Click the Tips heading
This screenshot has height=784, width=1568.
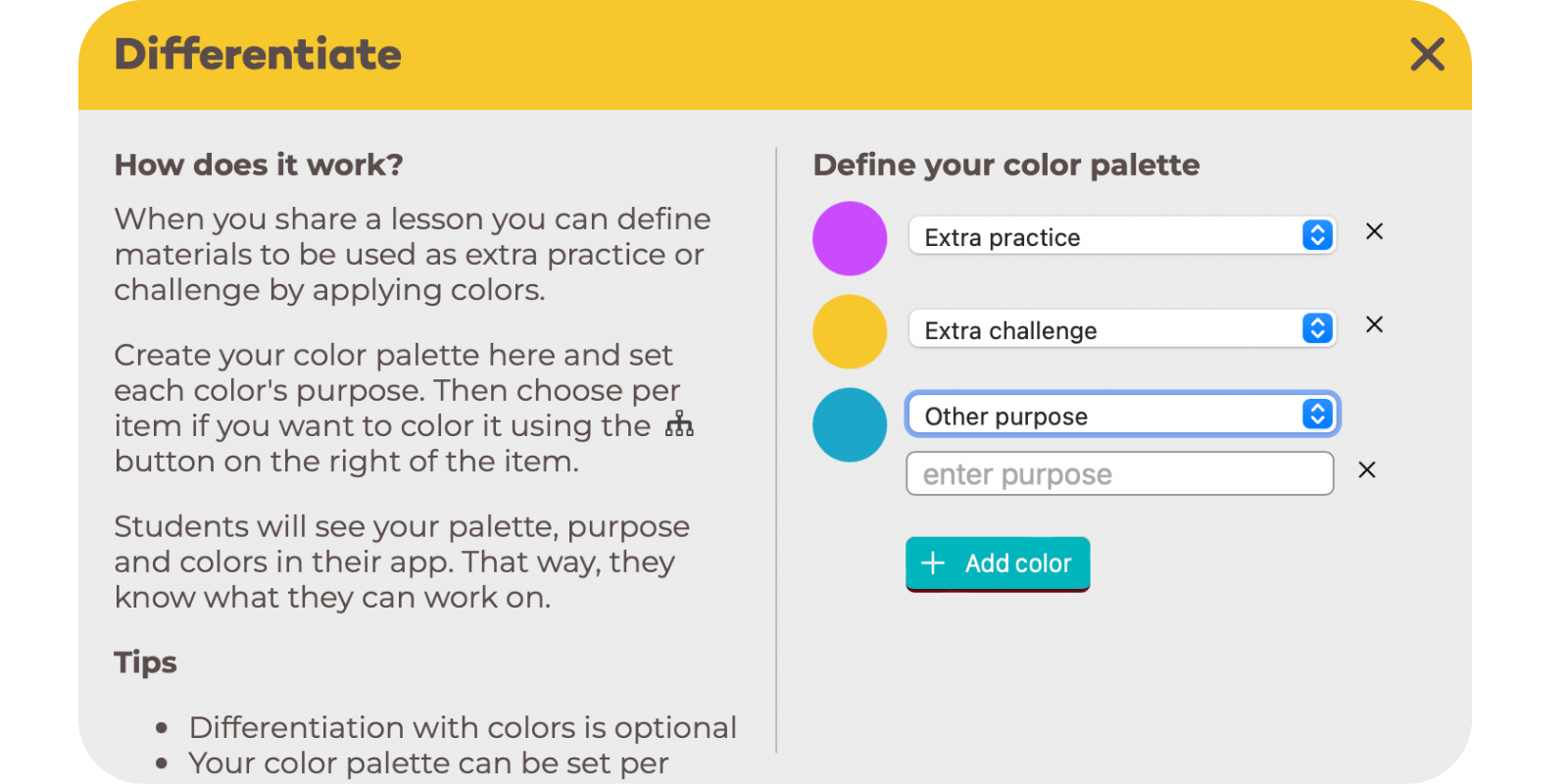coord(145,662)
